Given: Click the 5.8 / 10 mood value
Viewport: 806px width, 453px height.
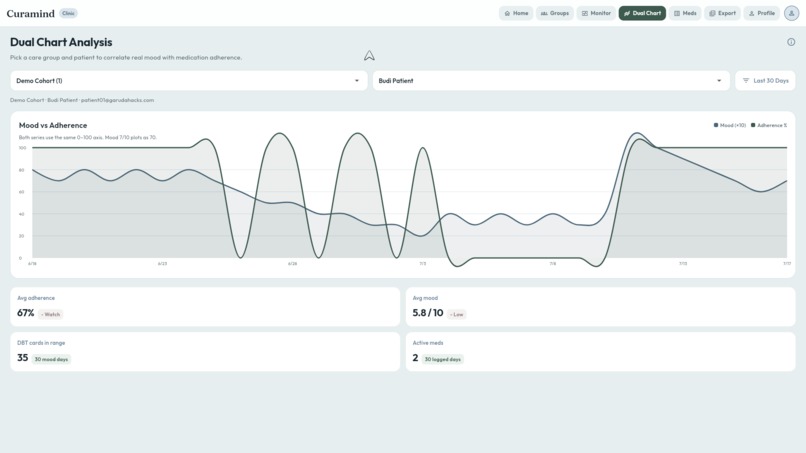Looking at the screenshot, I should 428,313.
